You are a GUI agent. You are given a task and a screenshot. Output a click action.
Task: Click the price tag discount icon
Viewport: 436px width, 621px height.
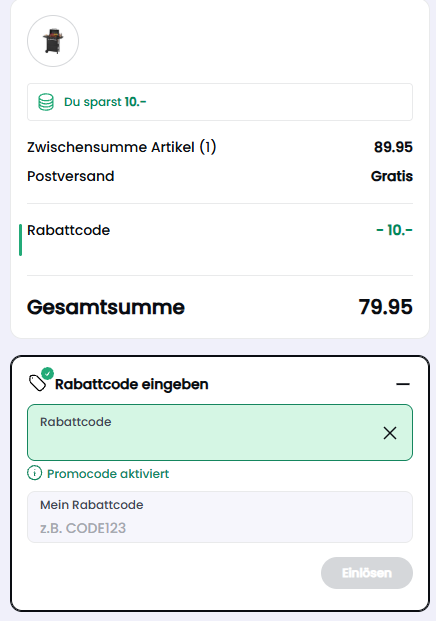[38, 383]
